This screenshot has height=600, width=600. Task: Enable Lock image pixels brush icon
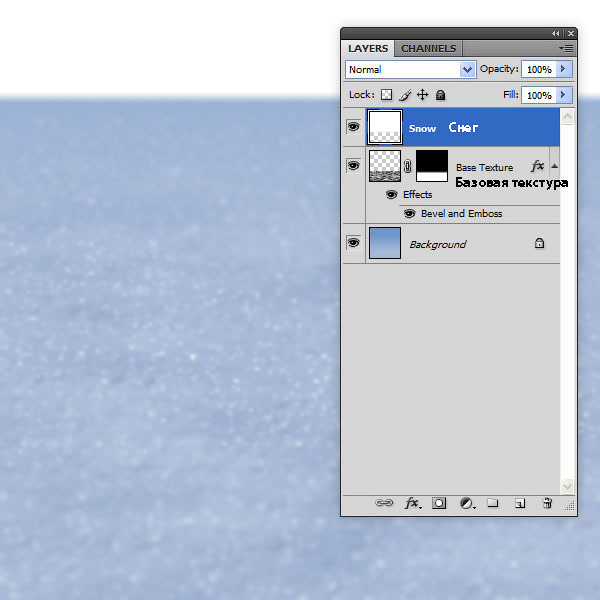tap(405, 95)
